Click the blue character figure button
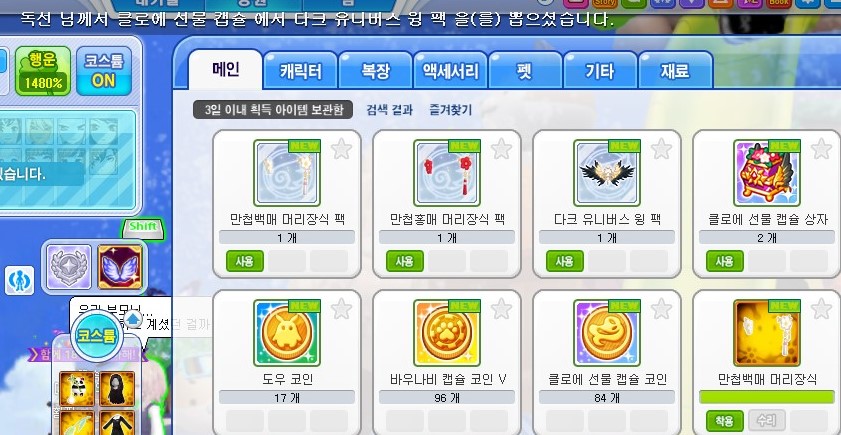The height and width of the screenshot is (435, 841). coord(20,280)
